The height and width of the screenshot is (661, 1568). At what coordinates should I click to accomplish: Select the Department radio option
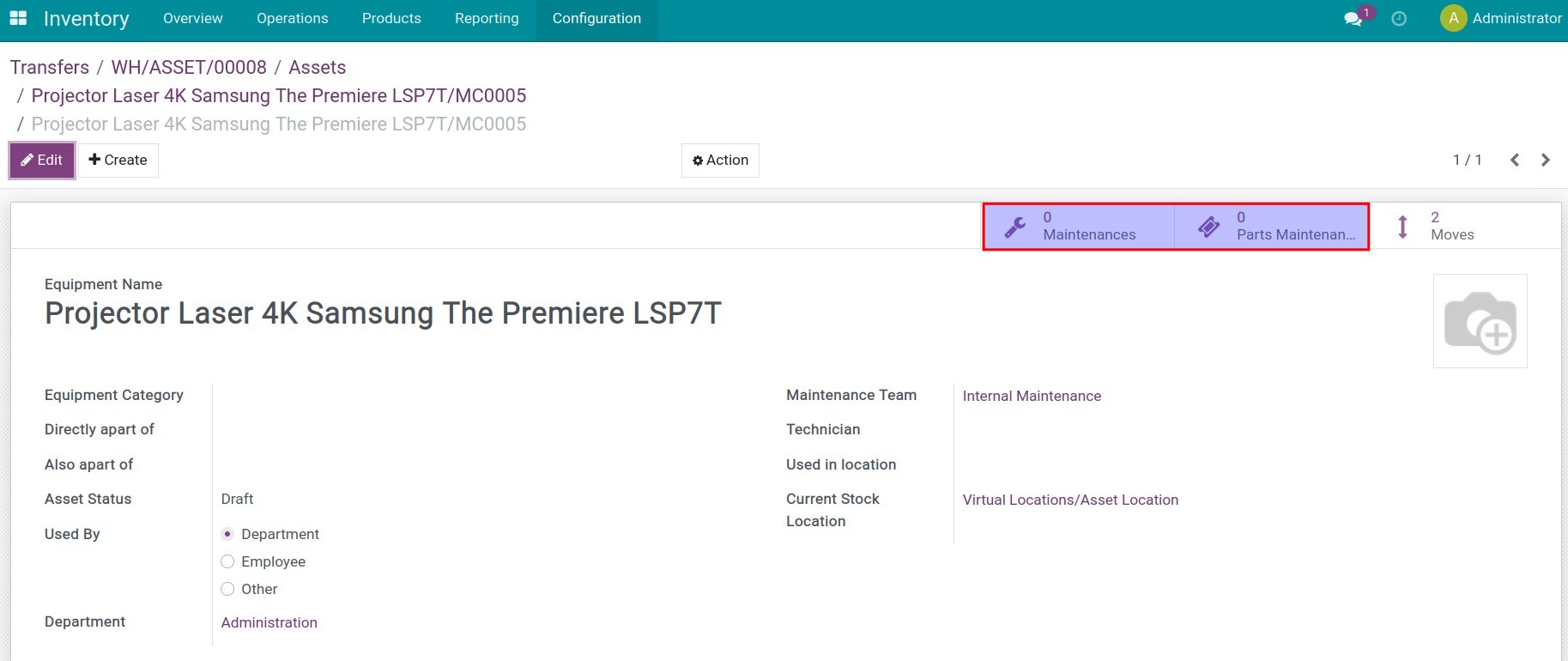pos(227,534)
